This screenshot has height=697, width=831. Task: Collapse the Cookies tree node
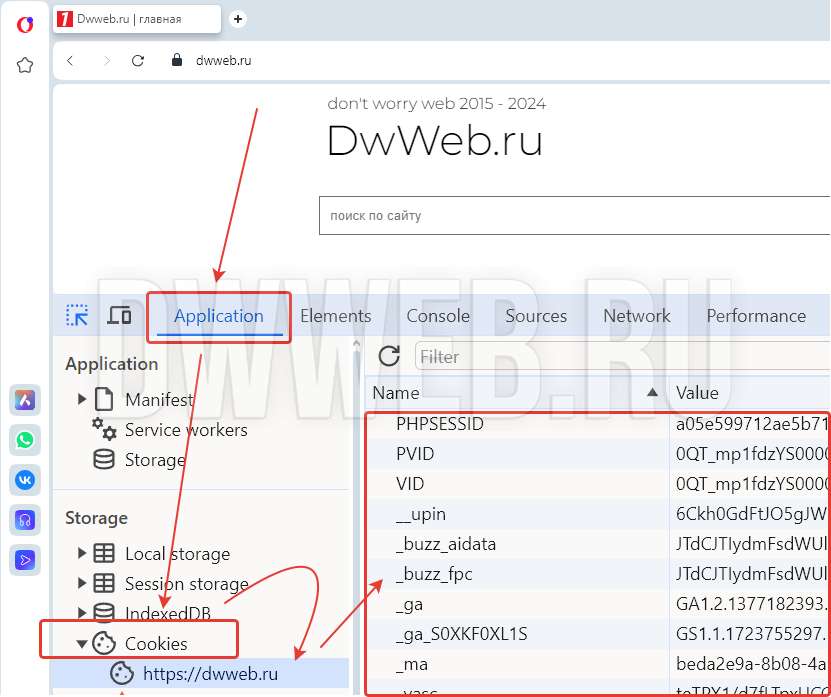tap(82, 644)
